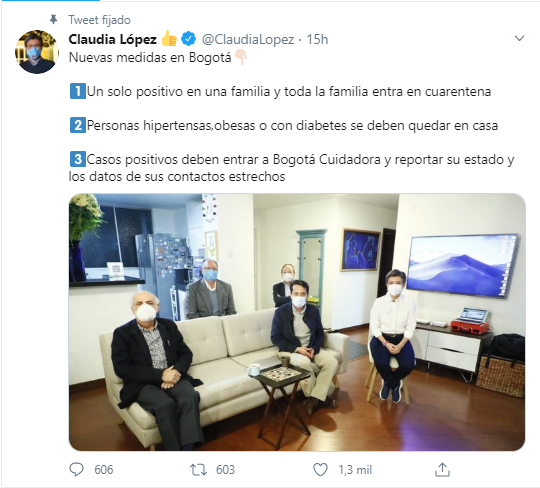The height and width of the screenshot is (488, 540).
Task: Click the retweet arrows icon
Action: (x=198, y=470)
